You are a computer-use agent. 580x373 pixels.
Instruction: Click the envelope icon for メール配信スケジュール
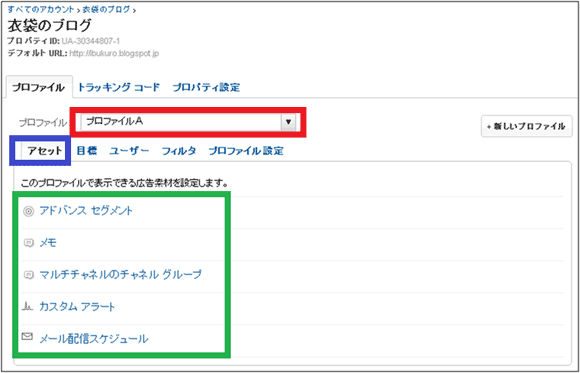[x=28, y=337]
